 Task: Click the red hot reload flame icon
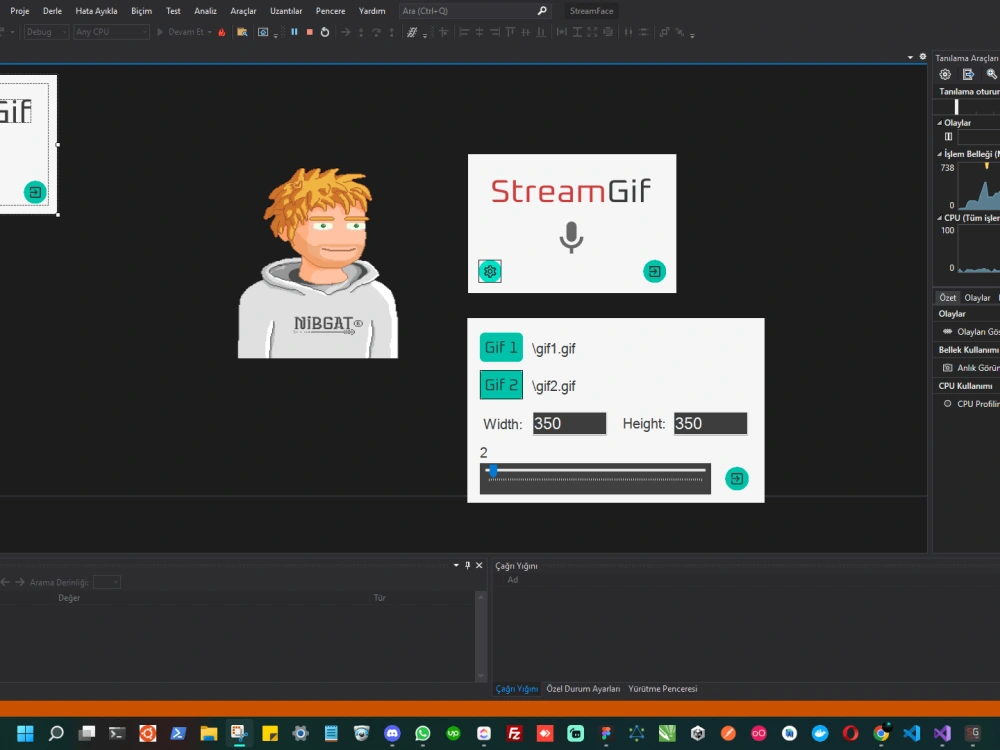pyautogui.click(x=222, y=32)
